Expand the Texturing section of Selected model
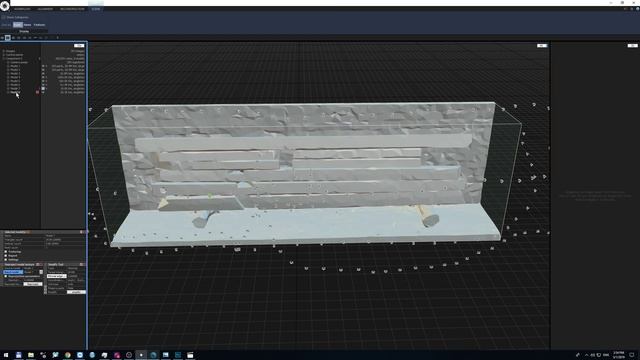The height and width of the screenshot is (360, 640). [x=6, y=252]
